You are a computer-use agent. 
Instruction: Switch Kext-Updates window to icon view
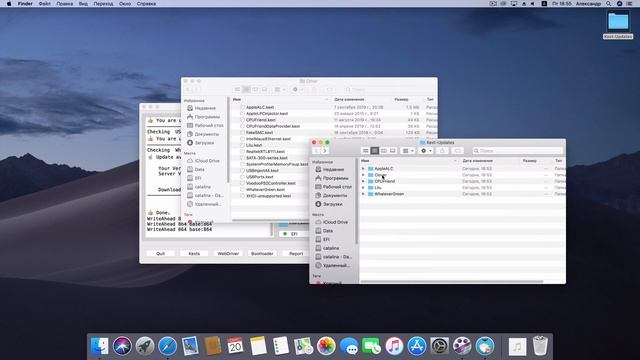(366, 151)
